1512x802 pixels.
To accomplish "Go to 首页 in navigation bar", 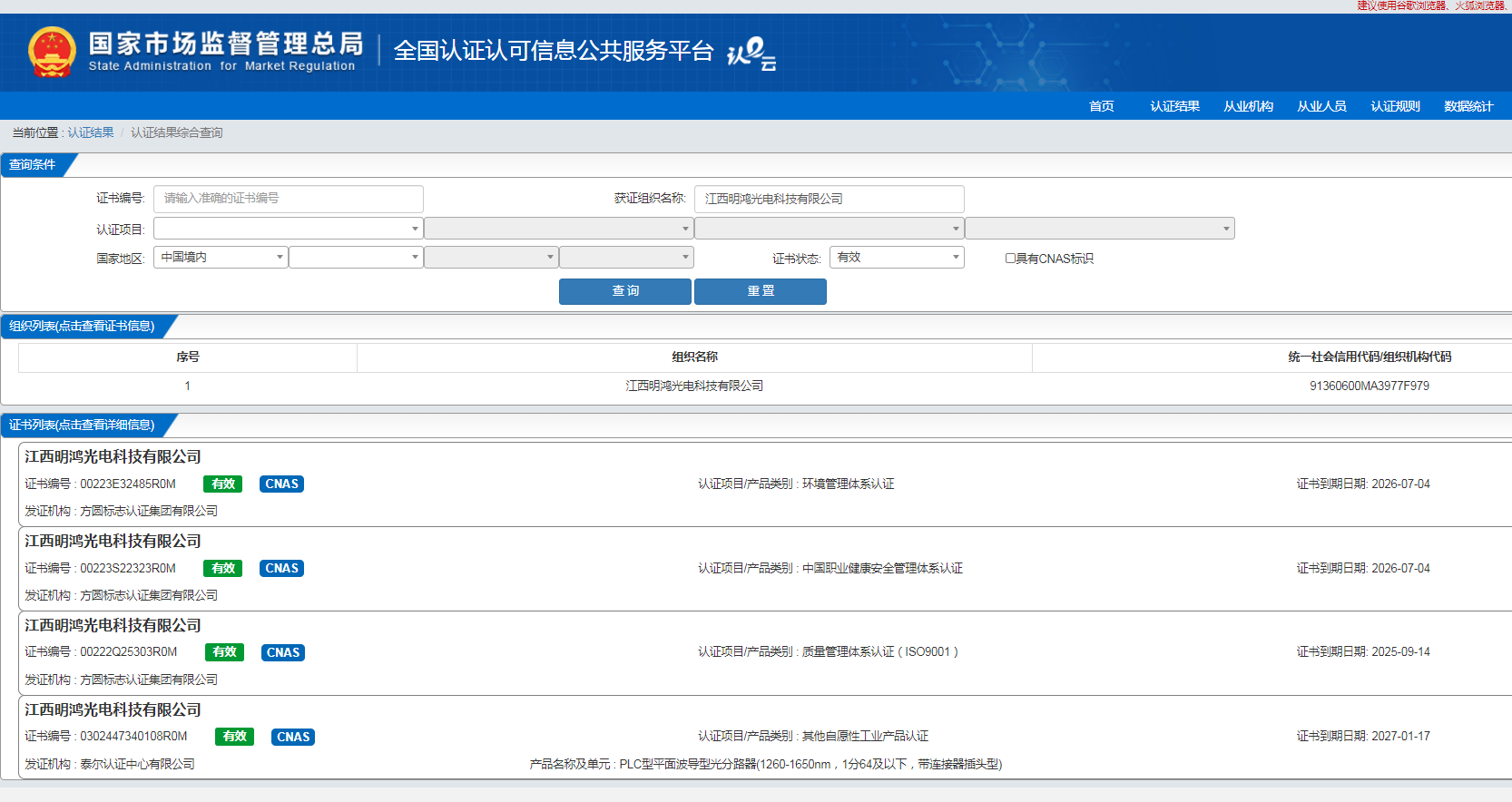I will (1102, 106).
